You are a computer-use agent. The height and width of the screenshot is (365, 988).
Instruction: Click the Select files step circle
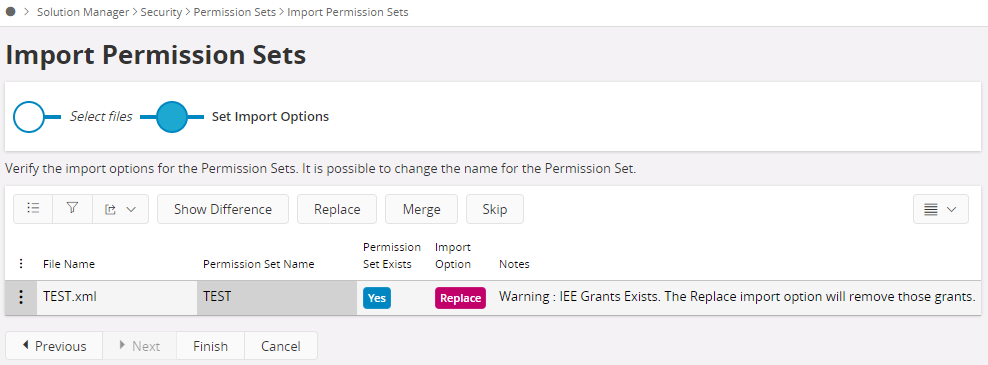click(x=29, y=117)
